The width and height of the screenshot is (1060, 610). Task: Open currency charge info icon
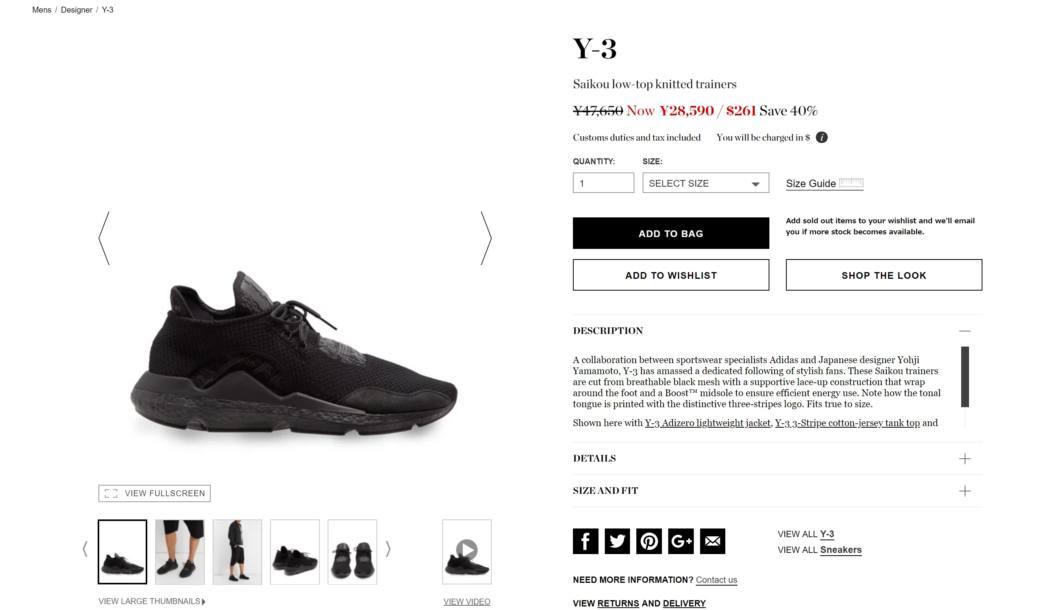(x=821, y=137)
